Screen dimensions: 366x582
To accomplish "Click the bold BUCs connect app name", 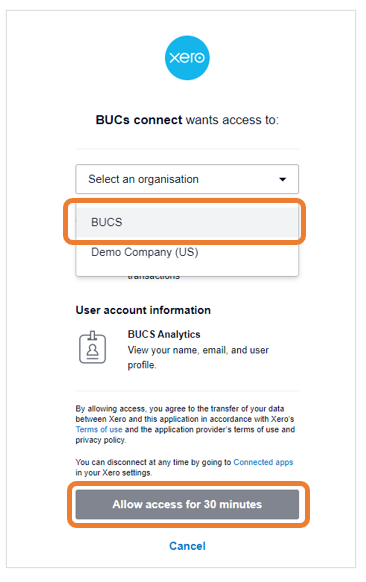I will coord(139,120).
